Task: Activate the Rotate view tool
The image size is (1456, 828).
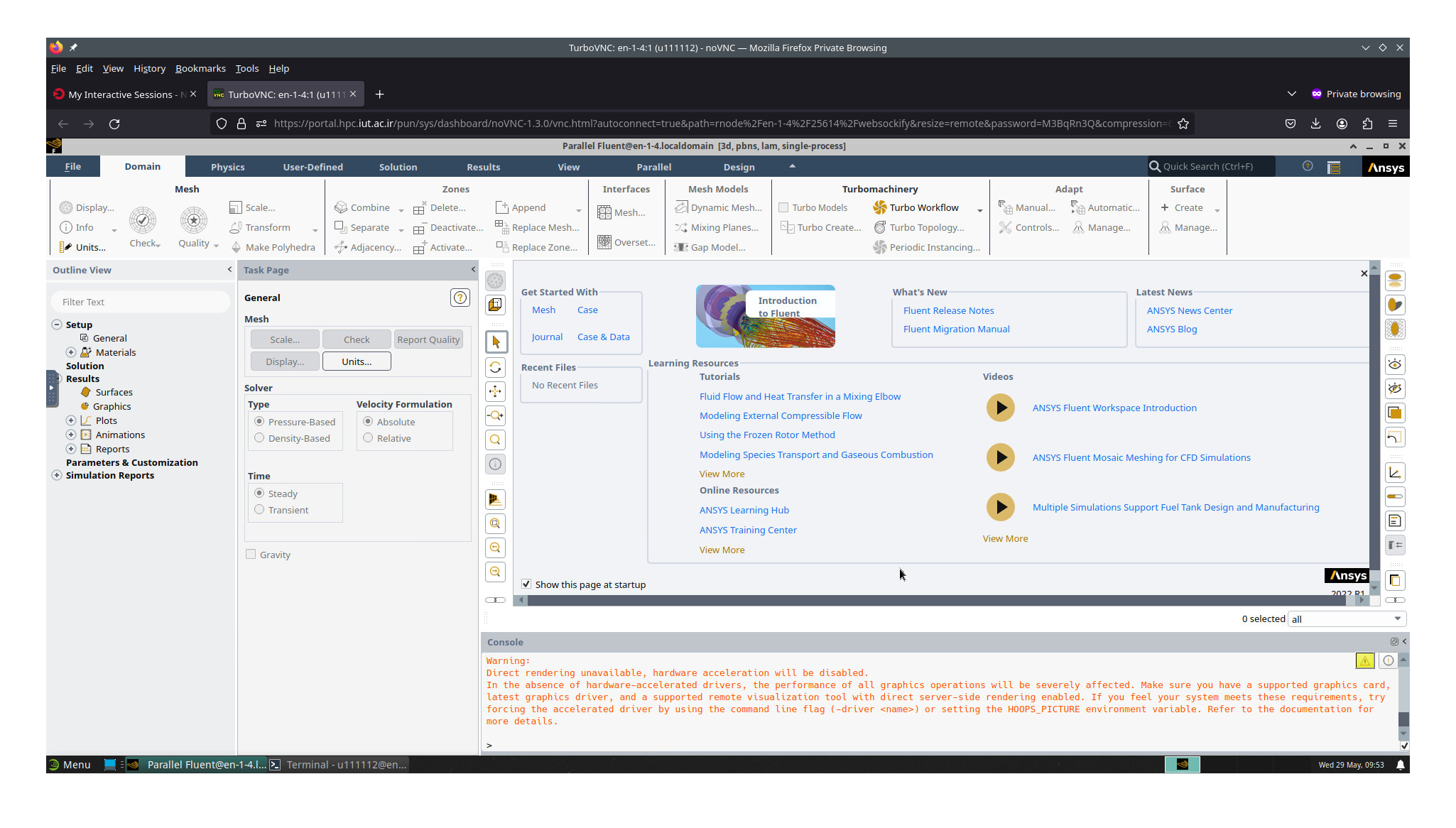Action: click(x=495, y=367)
